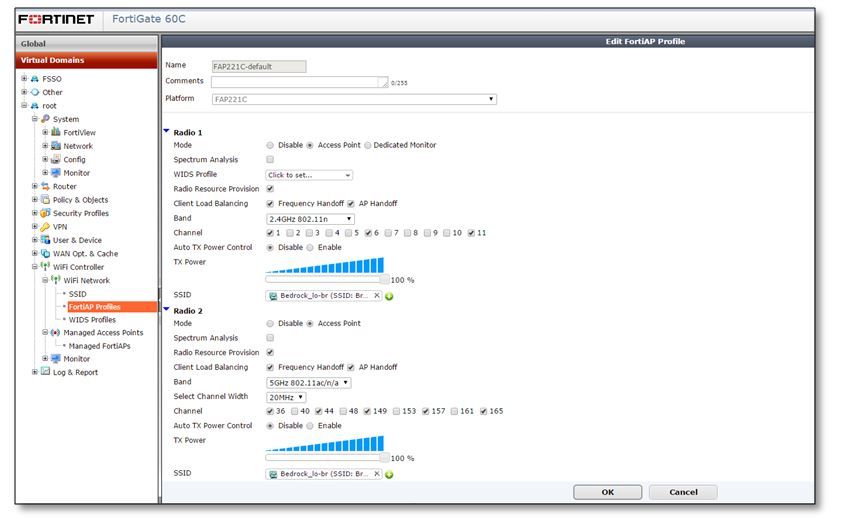Image resolution: width=843 pixels, height=523 pixels.
Task: Open the Virtual Domains section
Action: tap(87, 60)
